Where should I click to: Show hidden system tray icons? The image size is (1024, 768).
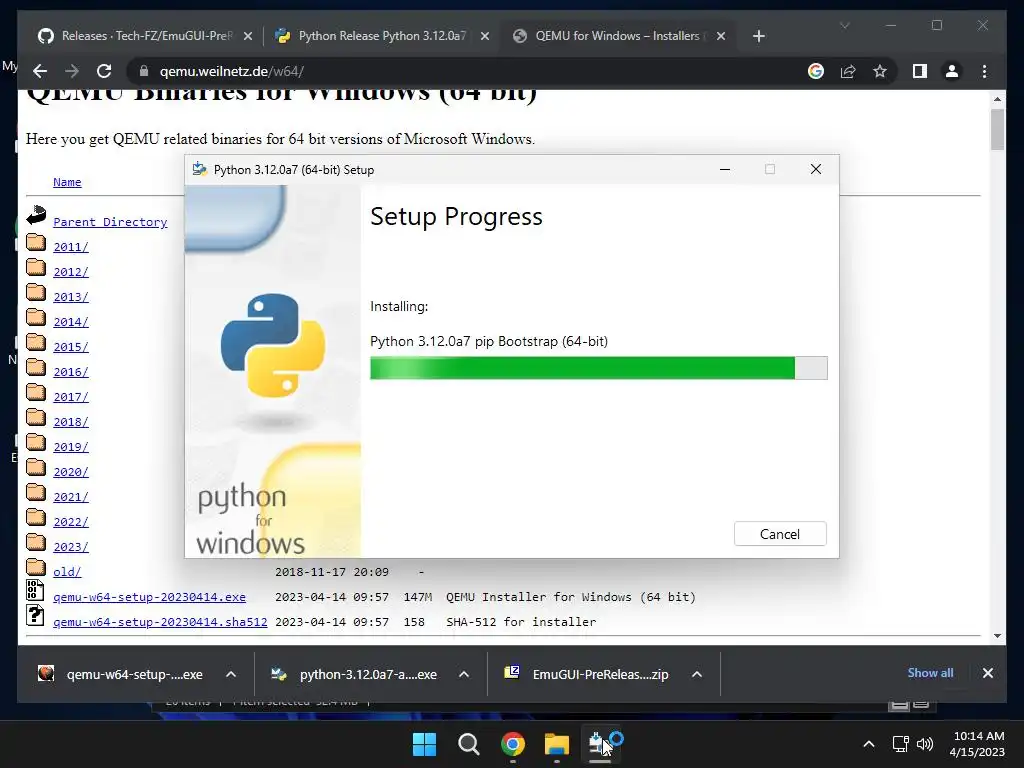coord(869,744)
